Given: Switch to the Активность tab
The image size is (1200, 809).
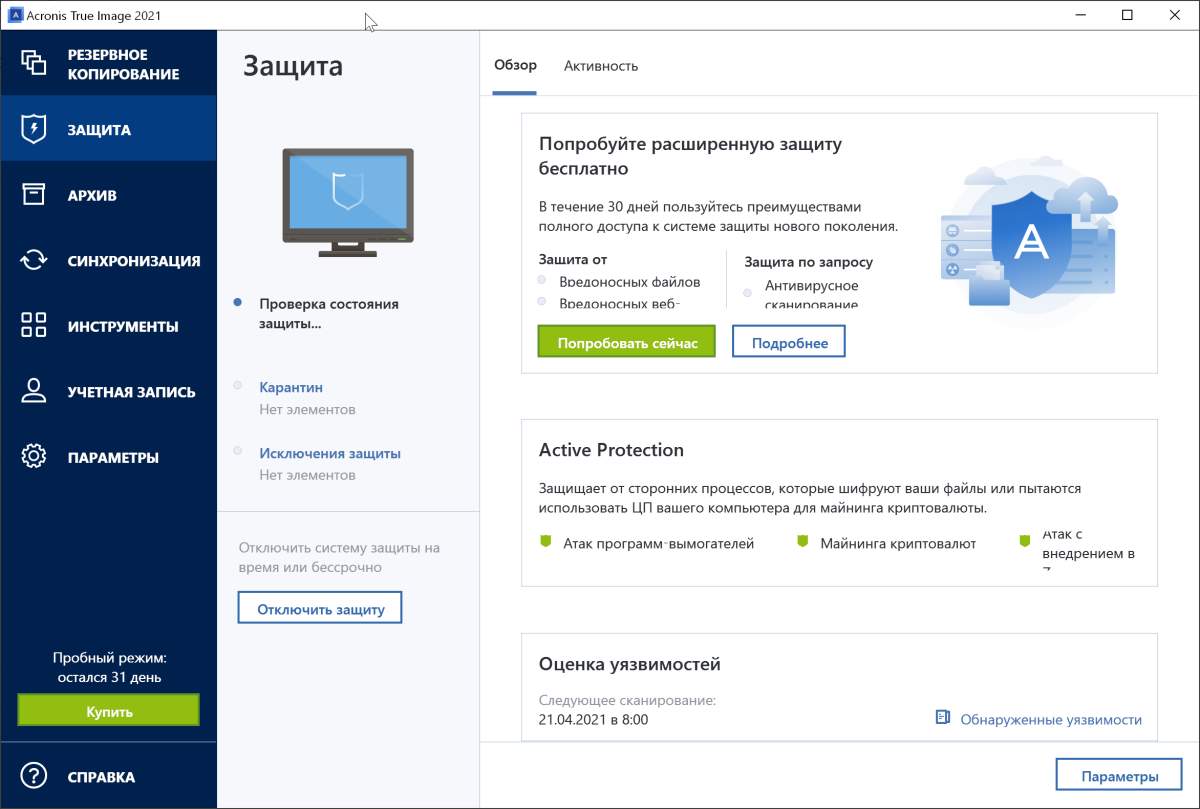Looking at the screenshot, I should coord(601,66).
